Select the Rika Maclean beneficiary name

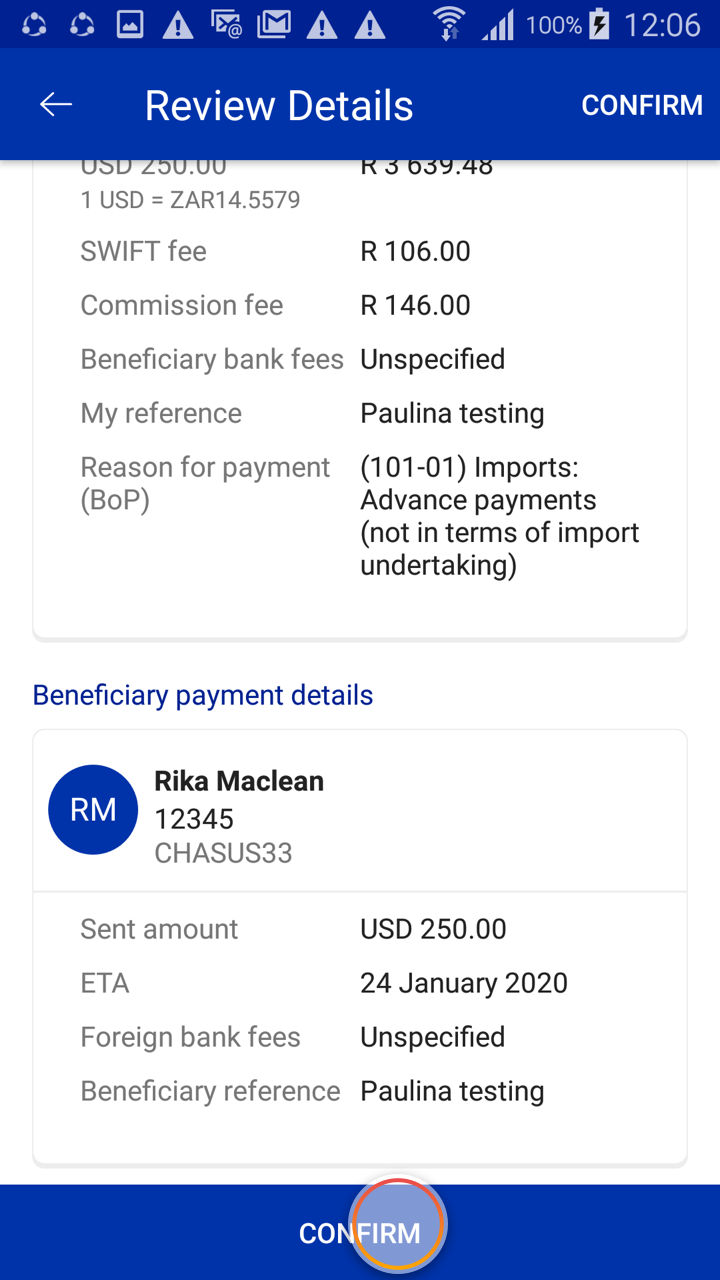tap(239, 781)
